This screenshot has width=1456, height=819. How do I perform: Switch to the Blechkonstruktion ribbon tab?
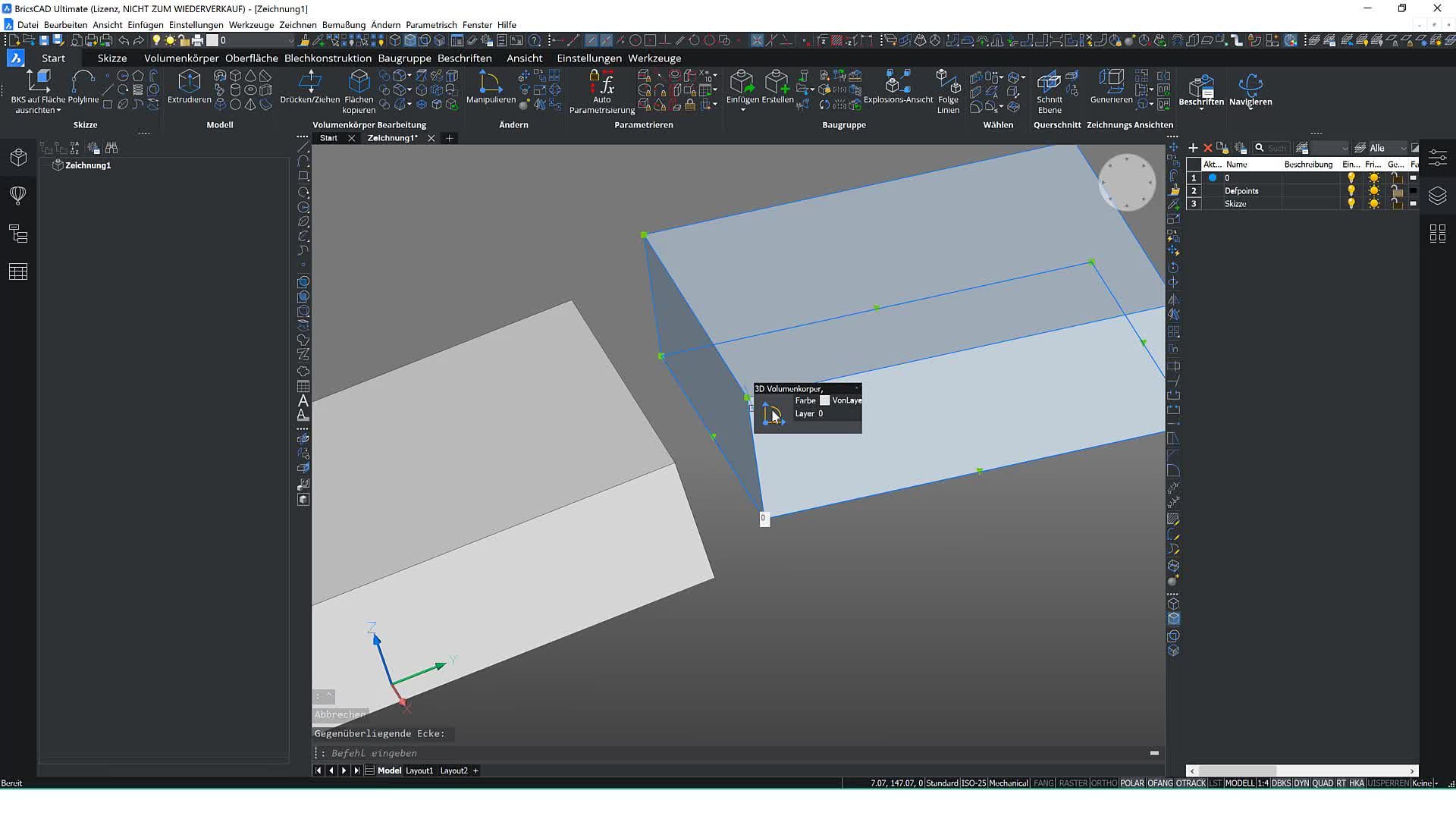(328, 58)
